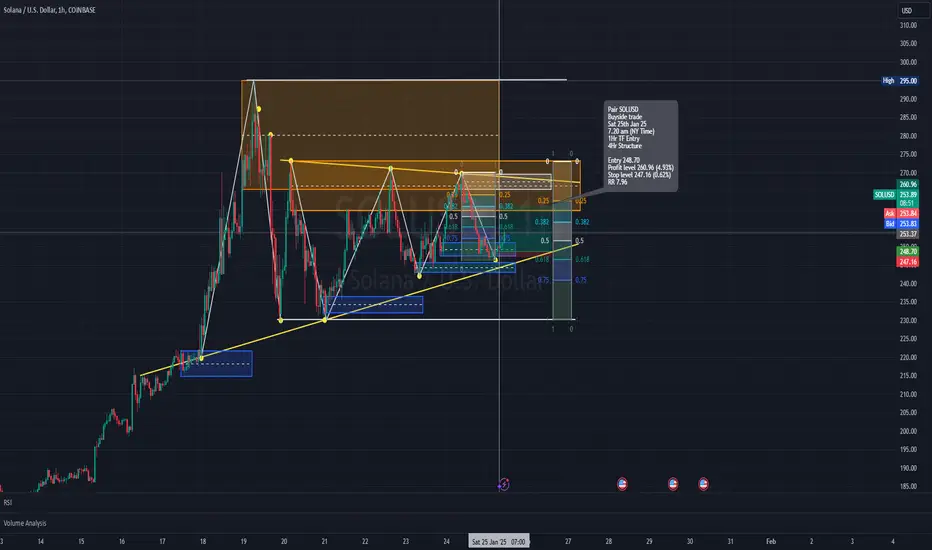Click the 310.00 level on price axis
This screenshot has height=550, width=932.
pos(908,26)
